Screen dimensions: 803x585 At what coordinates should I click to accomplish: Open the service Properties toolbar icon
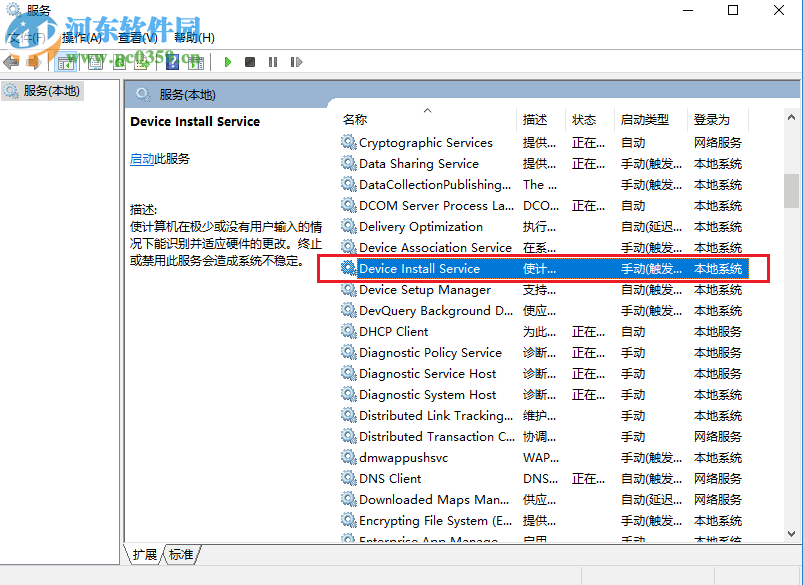pos(95,62)
